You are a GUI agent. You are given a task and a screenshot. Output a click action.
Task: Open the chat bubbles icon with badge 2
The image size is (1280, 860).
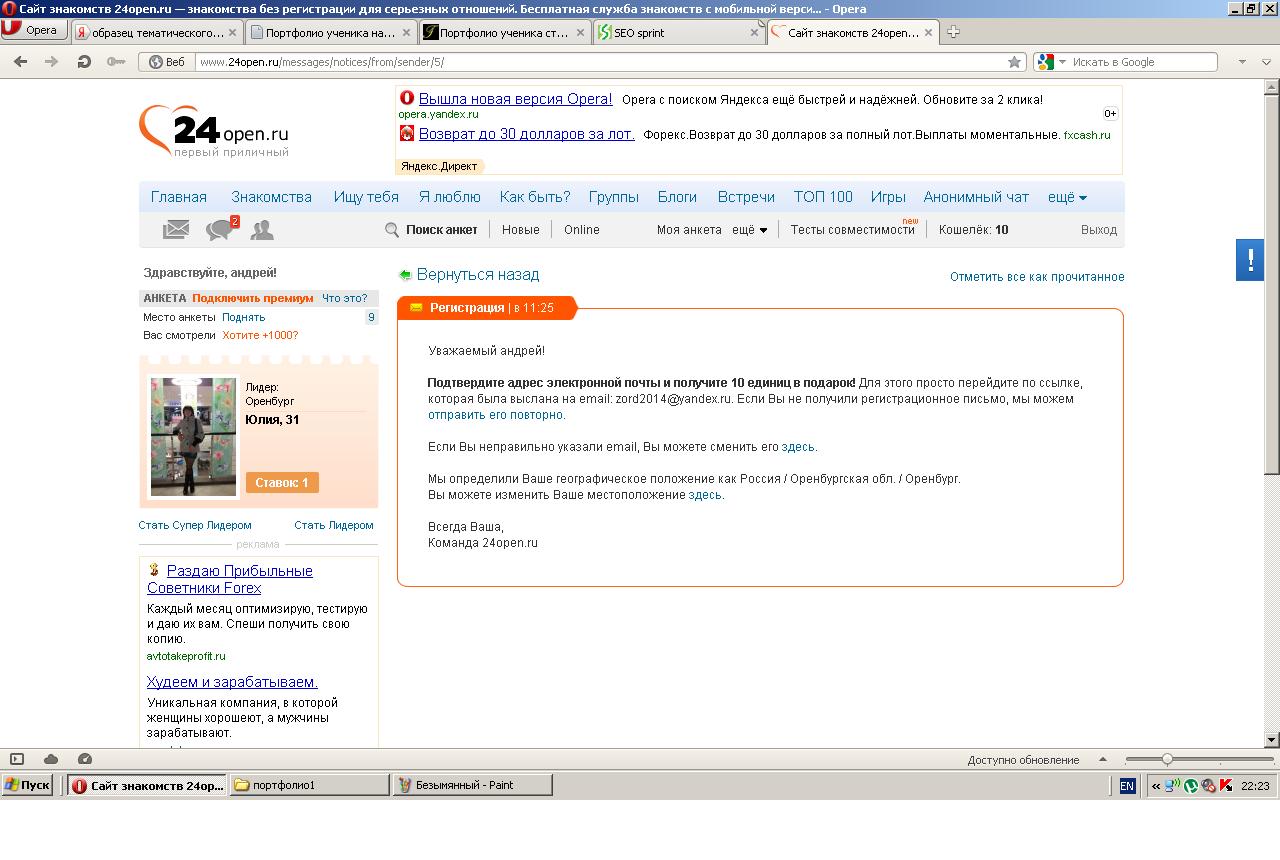coord(220,230)
